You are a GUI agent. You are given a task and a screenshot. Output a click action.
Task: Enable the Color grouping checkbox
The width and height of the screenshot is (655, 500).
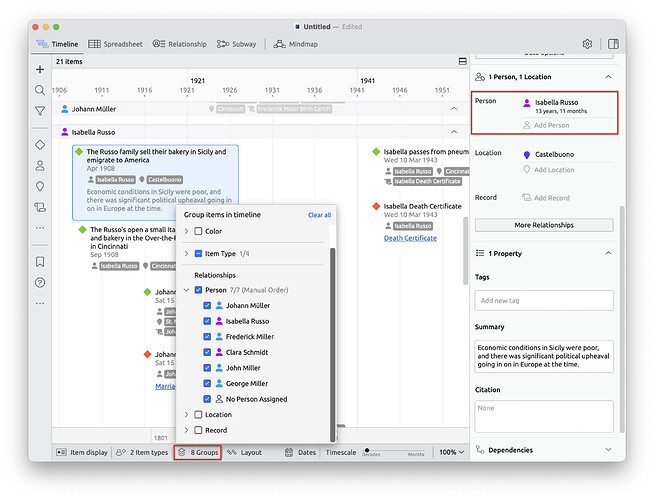point(198,231)
